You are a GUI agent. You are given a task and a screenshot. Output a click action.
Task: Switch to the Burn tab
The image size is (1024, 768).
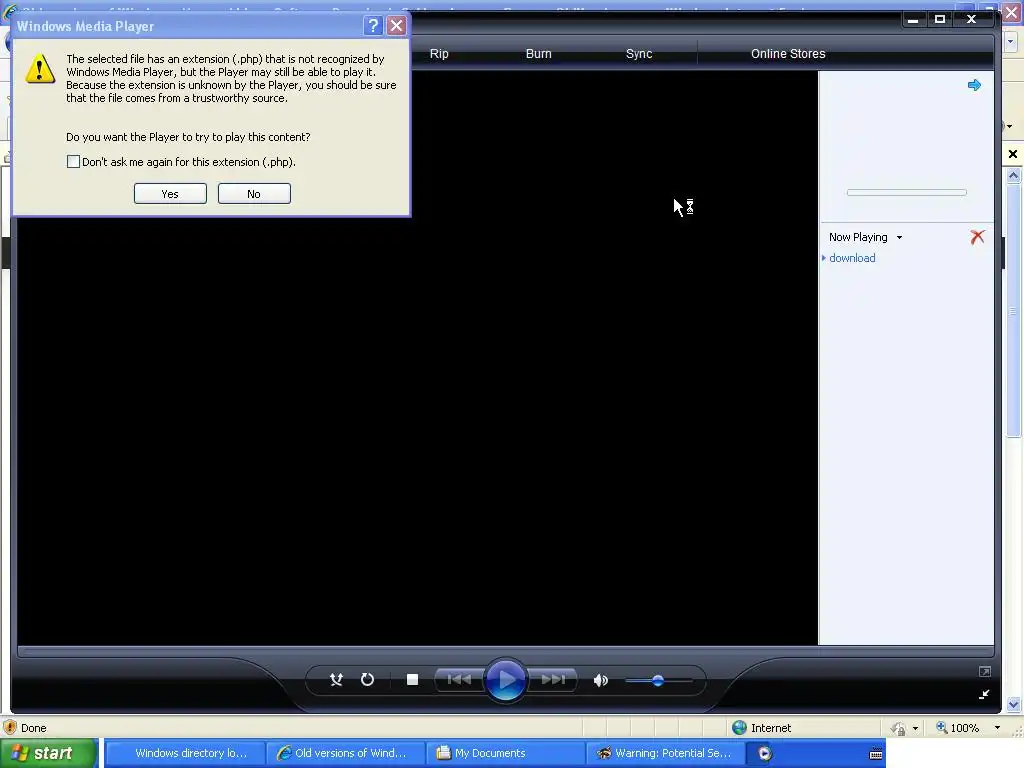pyautogui.click(x=539, y=54)
